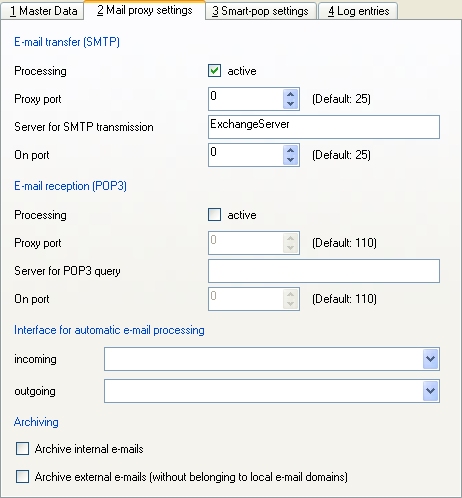Select the Mail proxy settings tab
462x498 pixels.
point(144,10)
